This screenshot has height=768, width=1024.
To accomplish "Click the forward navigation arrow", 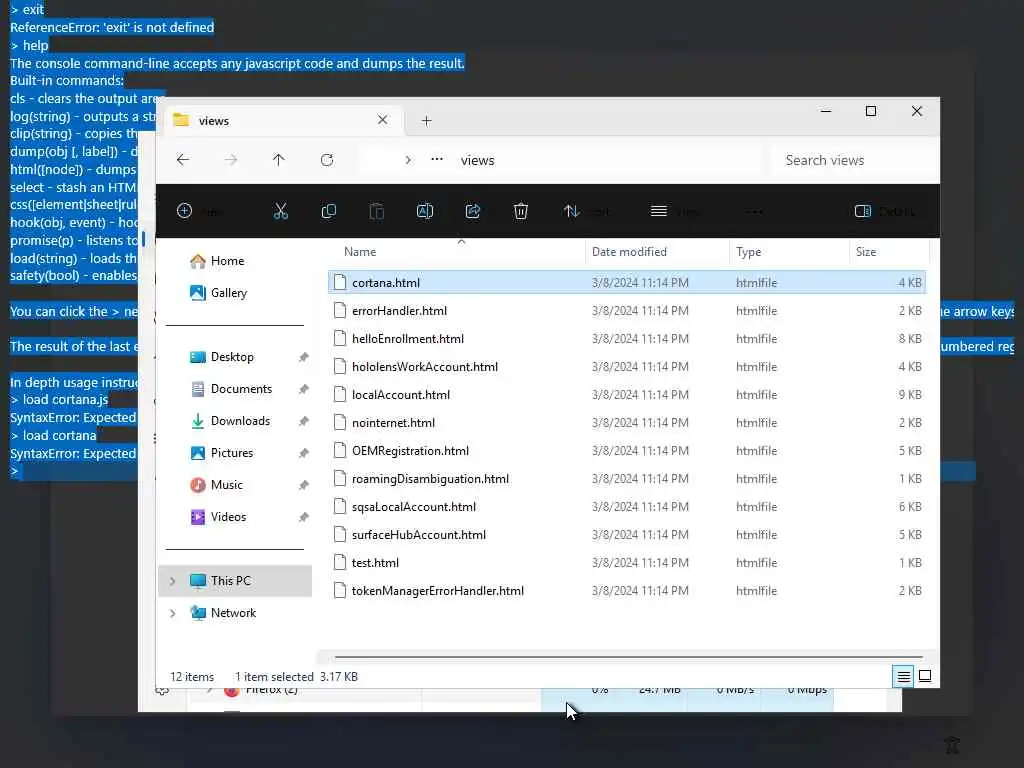I will click(x=231, y=160).
